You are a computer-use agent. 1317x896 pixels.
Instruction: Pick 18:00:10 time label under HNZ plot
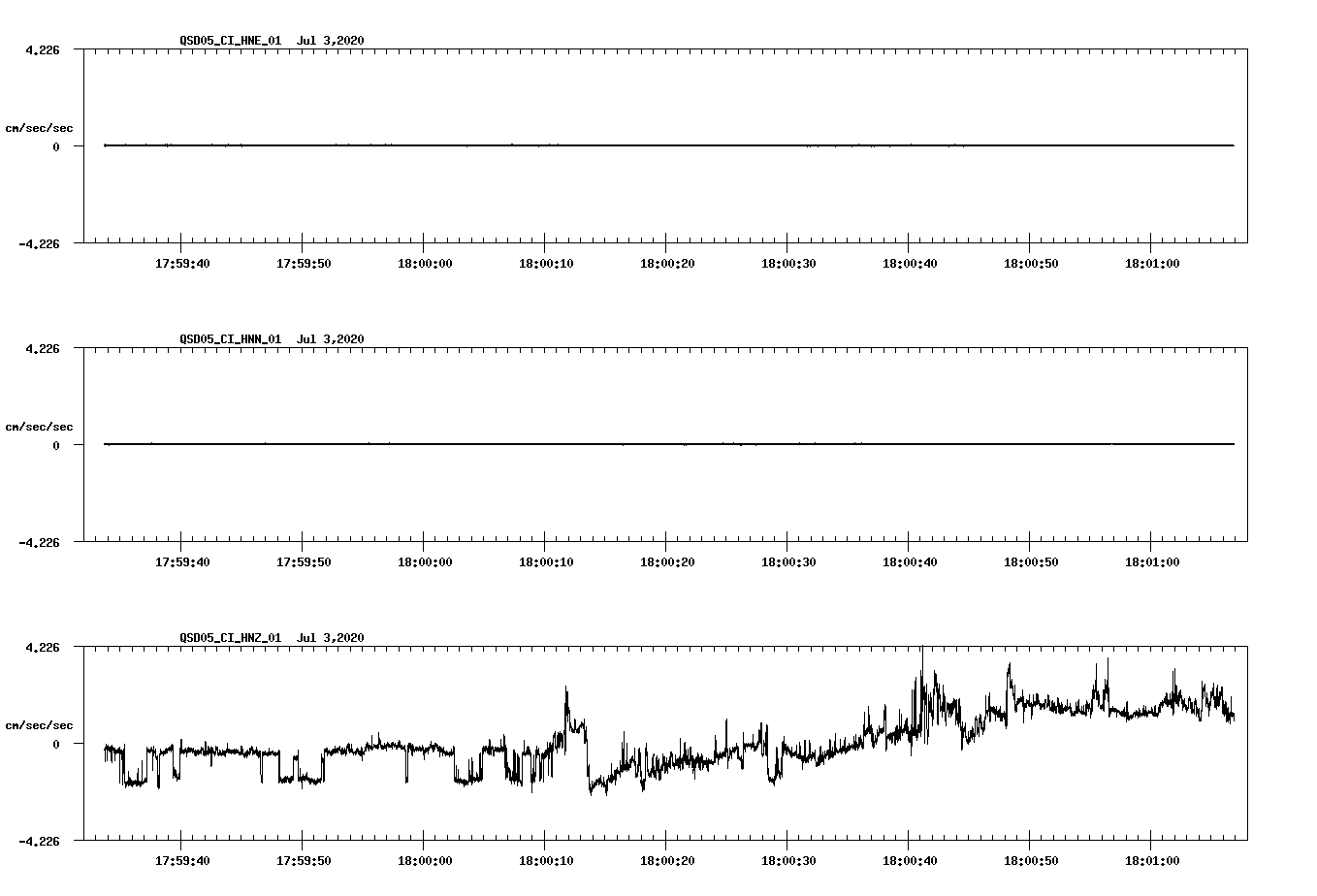[546, 860]
